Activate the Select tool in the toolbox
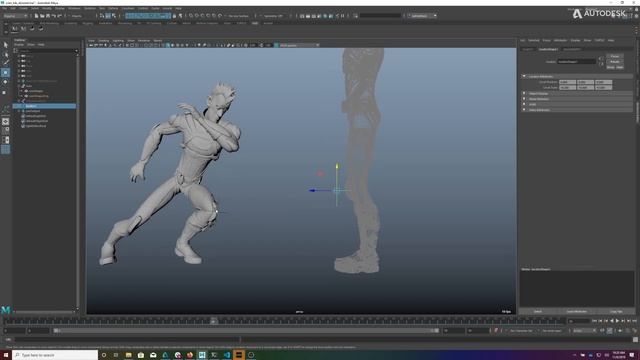 tap(5, 44)
